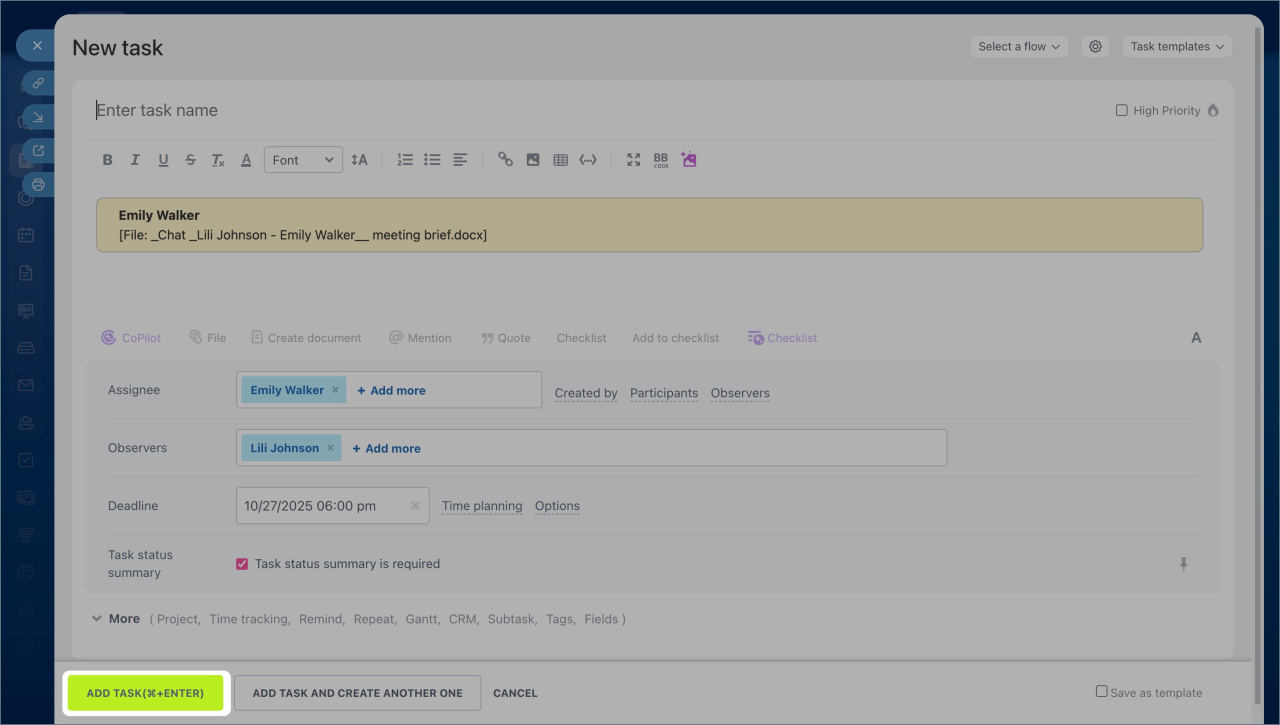Switch editor to BB code mode
This screenshot has width=1280, height=725.
click(661, 160)
